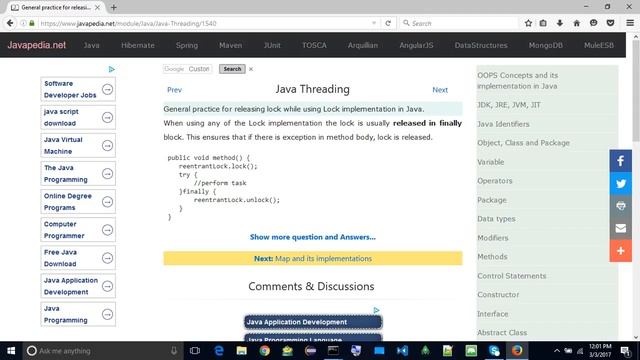Open the AngularJS menu in navbar
Screen dimensions: 640x360
tap(416, 45)
